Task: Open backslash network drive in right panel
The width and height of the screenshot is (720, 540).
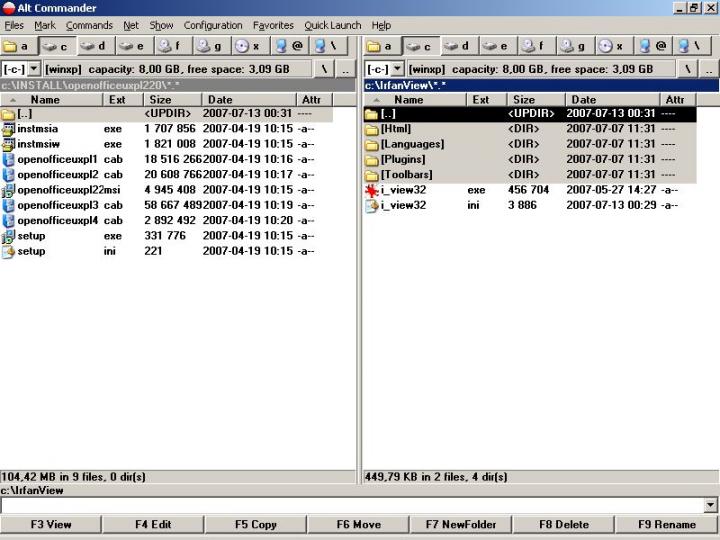Action: point(692,46)
